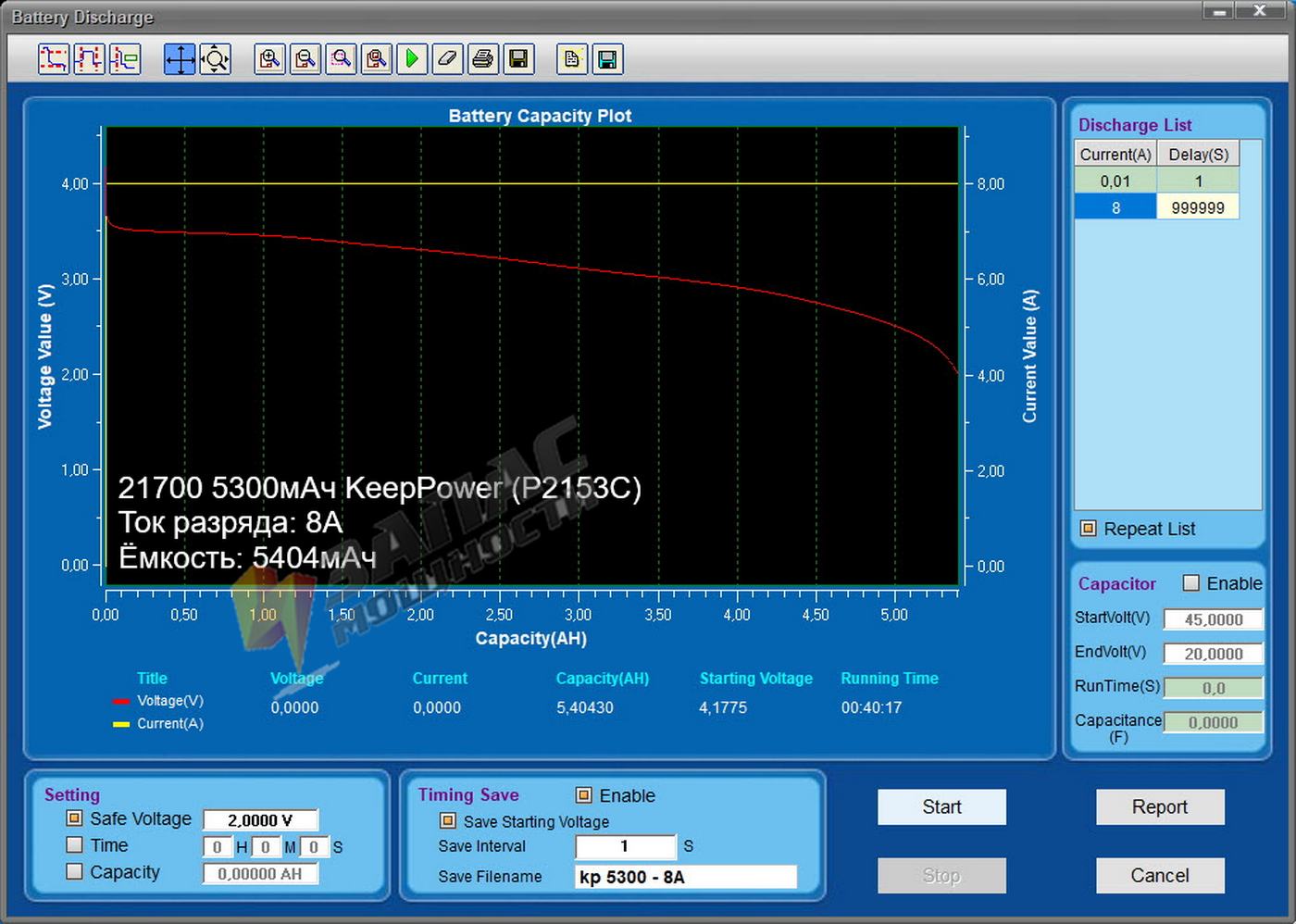Click the zoom in magnifier icon
The image size is (1296, 924).
point(269,59)
